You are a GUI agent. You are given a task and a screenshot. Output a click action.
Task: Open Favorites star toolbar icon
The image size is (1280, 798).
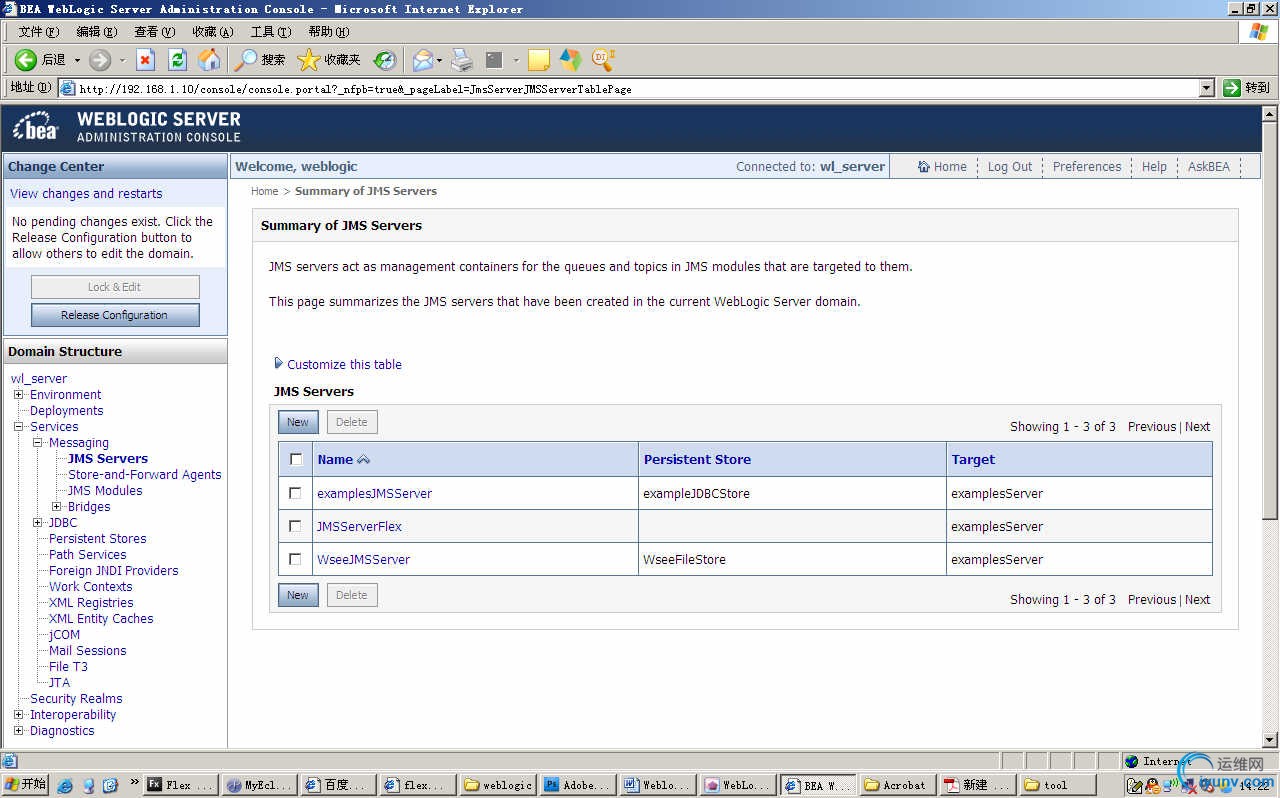308,60
